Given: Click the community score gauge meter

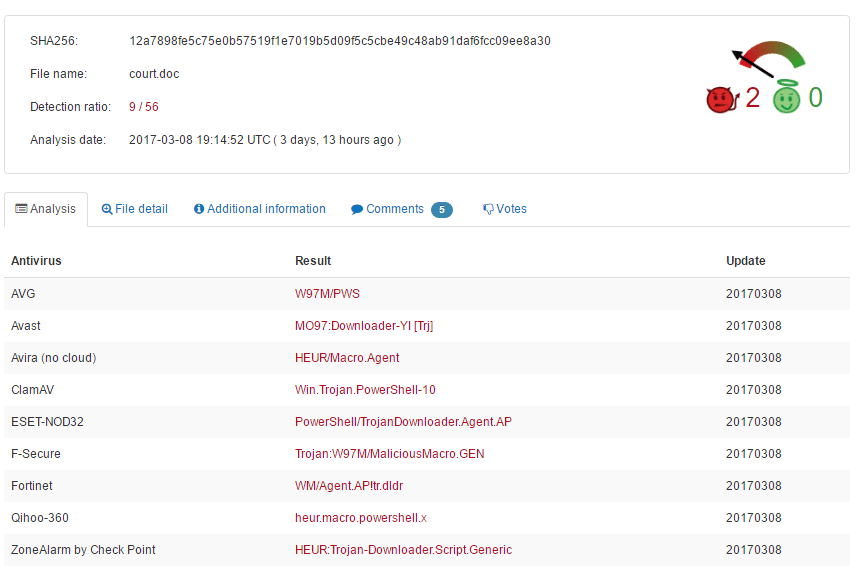Looking at the screenshot, I should tap(769, 59).
